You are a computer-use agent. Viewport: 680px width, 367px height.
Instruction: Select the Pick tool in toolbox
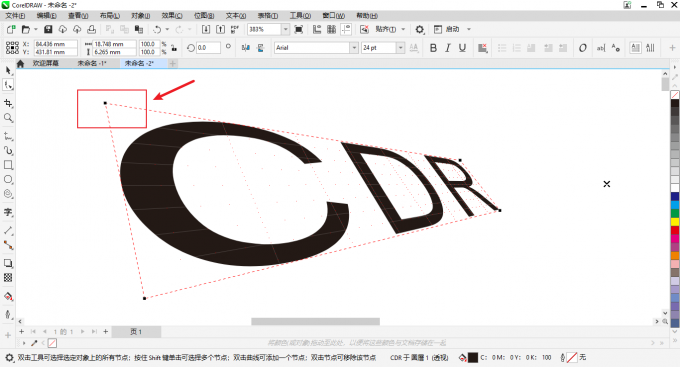click(x=8, y=70)
